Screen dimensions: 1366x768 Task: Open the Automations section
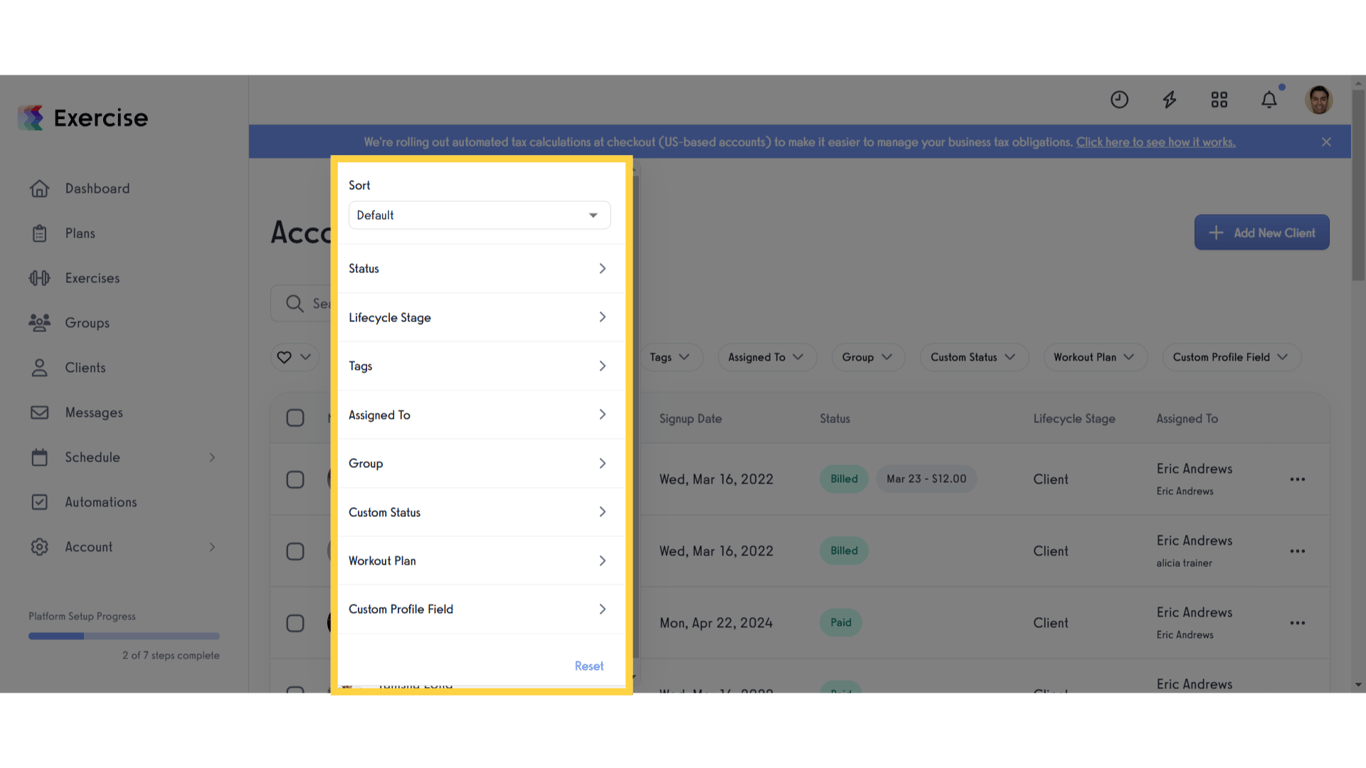tap(104, 501)
